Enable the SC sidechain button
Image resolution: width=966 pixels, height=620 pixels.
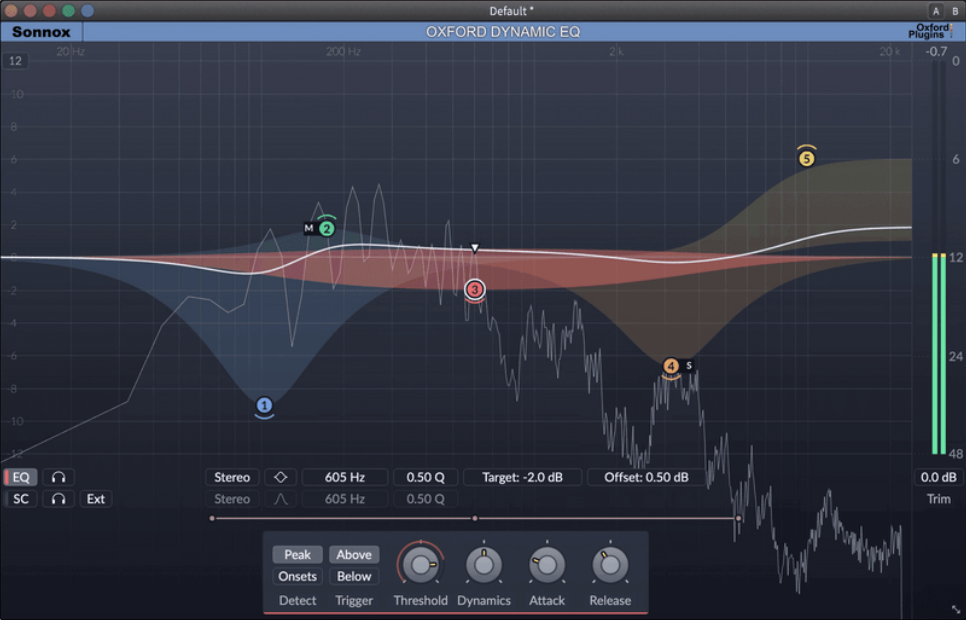(20, 499)
